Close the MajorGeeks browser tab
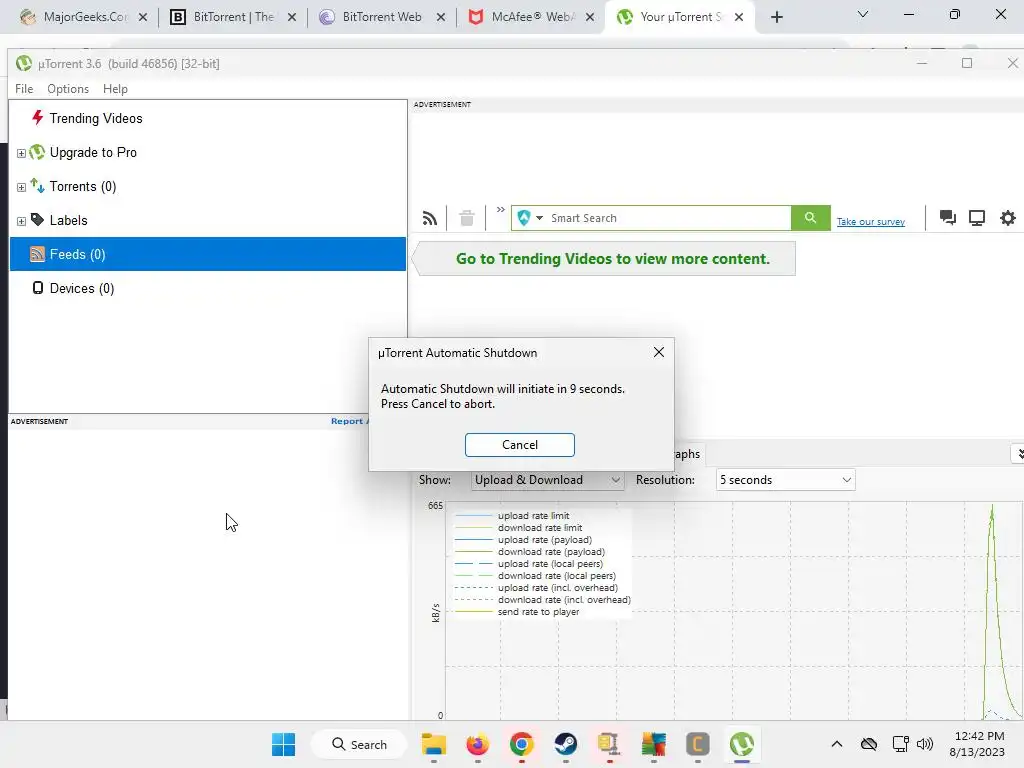This screenshot has height=768, width=1024. click(x=143, y=18)
